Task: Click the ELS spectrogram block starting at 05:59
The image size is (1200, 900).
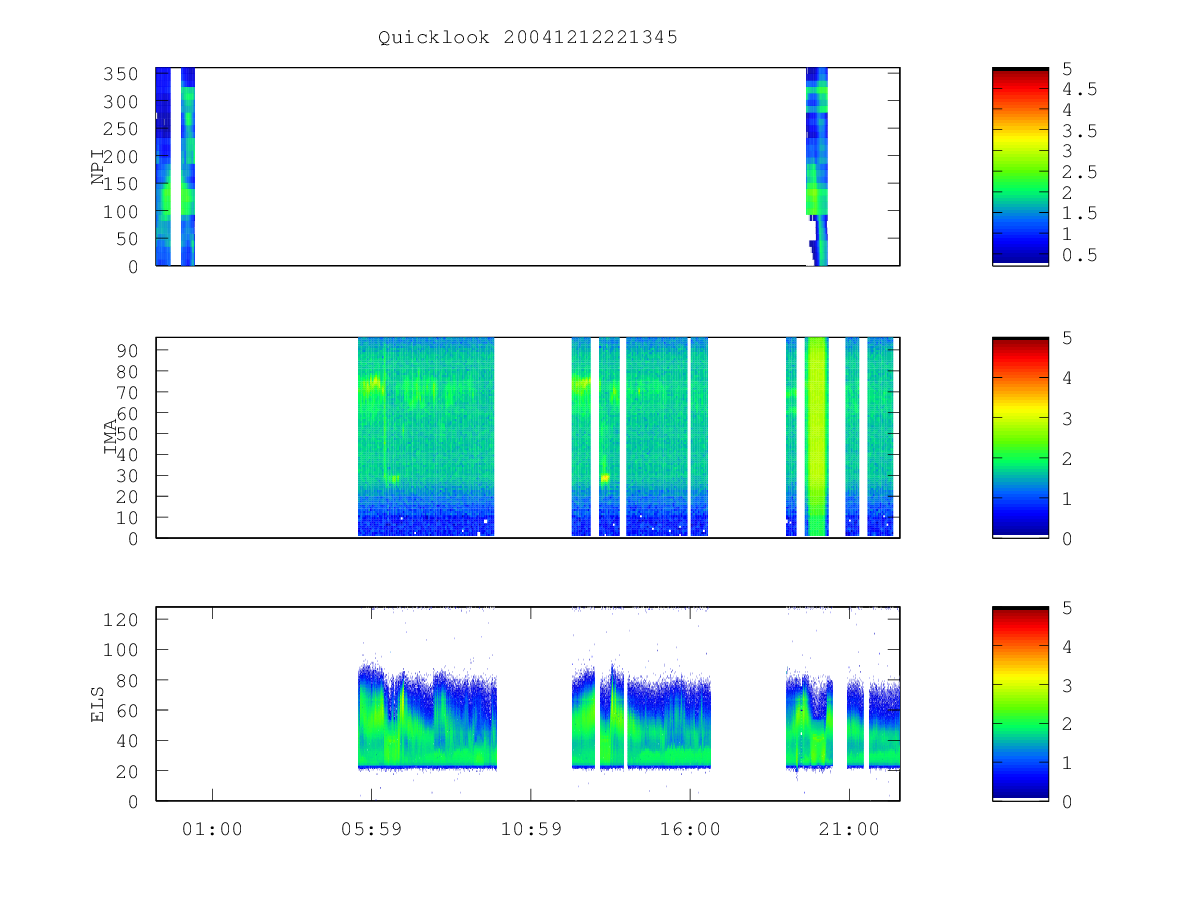Action: pos(427,715)
